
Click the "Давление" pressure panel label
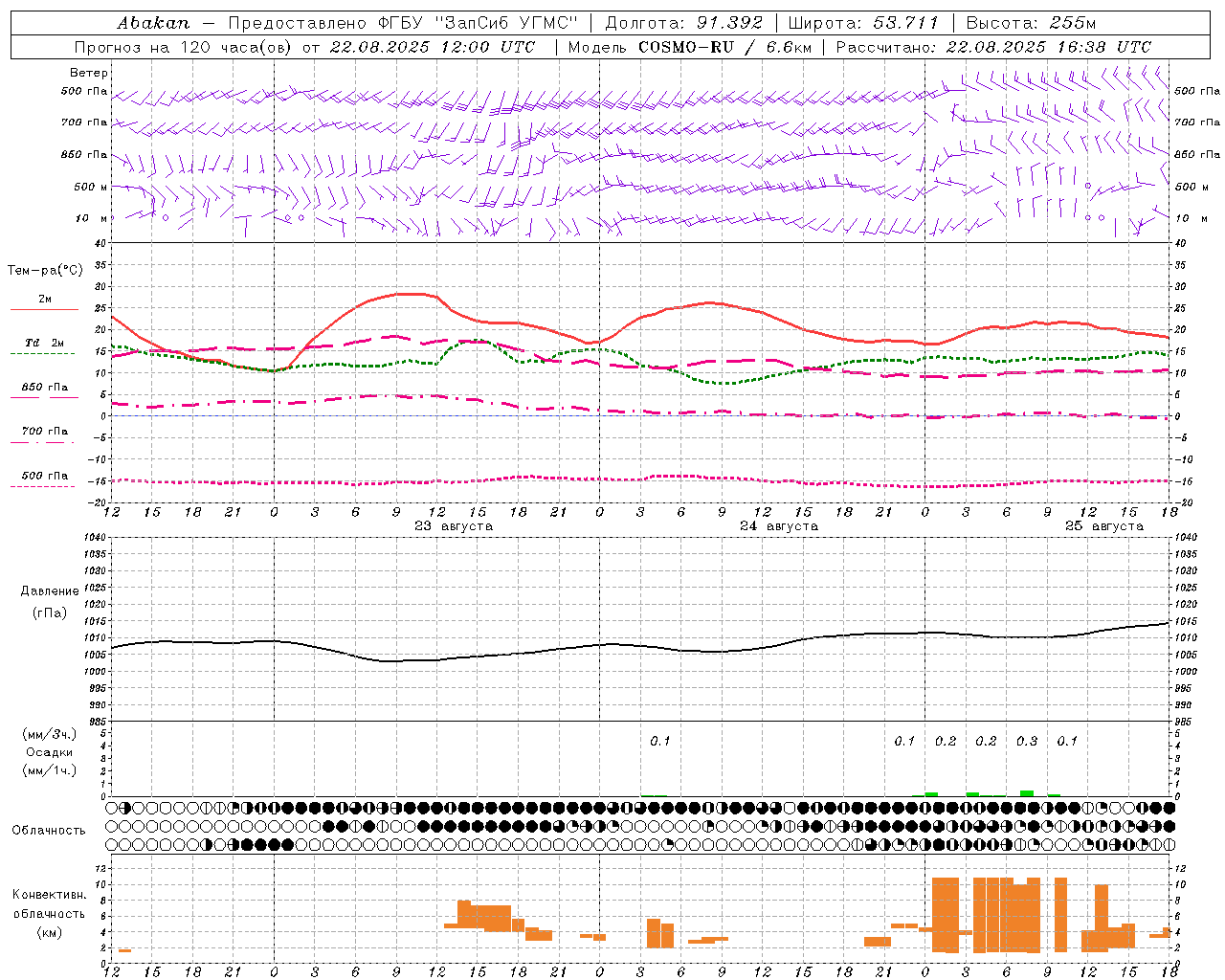tap(50, 591)
